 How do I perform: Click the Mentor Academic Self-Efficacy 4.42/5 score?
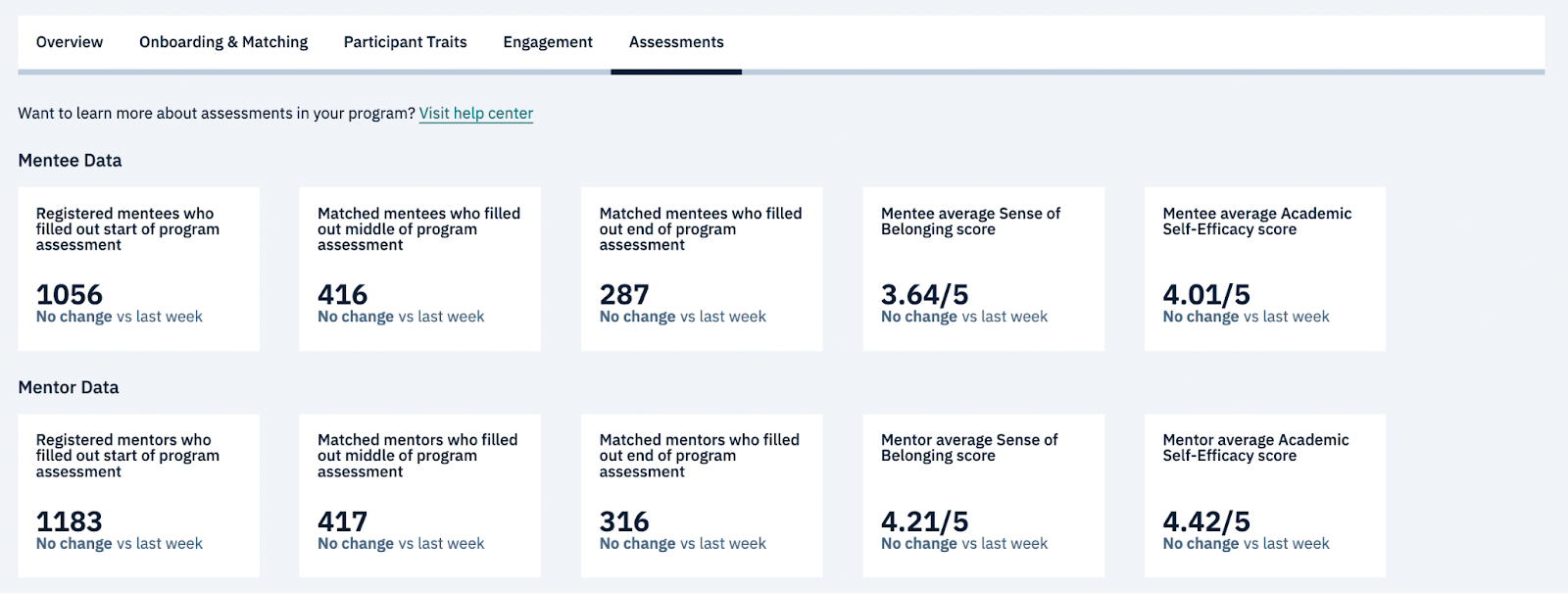[1206, 521]
